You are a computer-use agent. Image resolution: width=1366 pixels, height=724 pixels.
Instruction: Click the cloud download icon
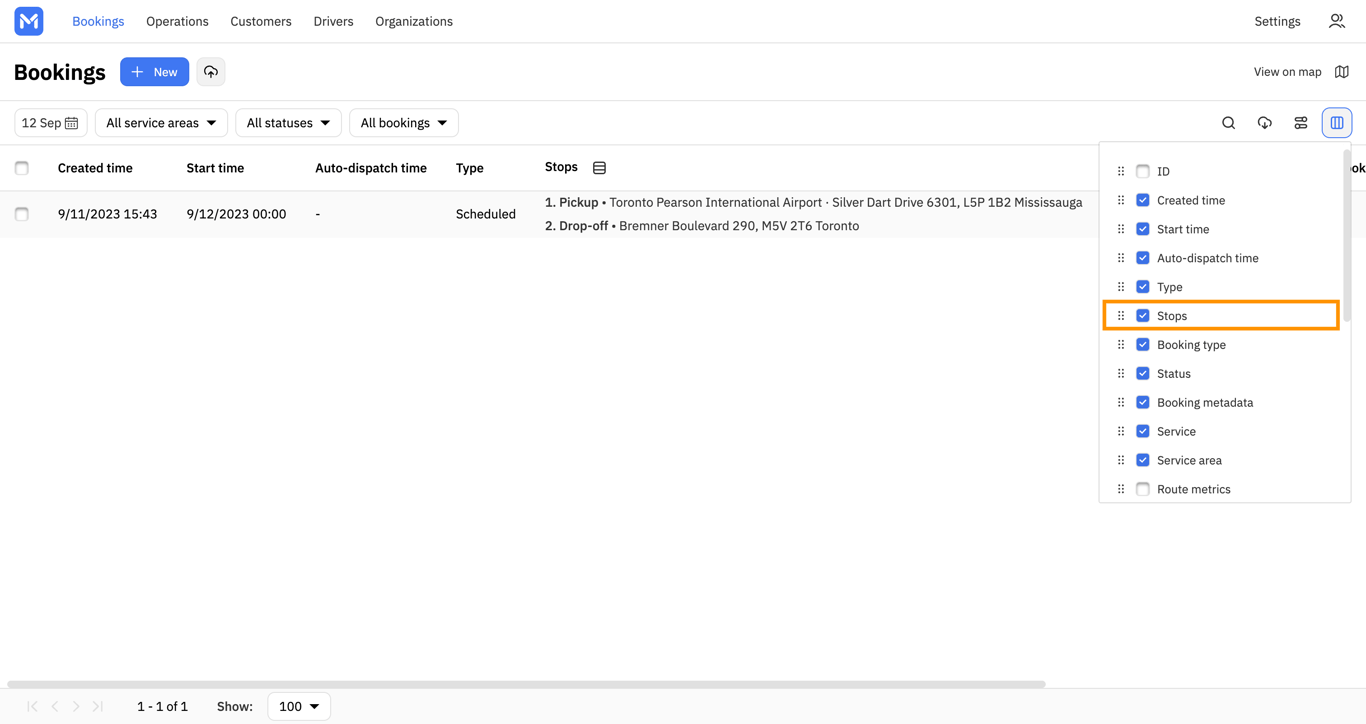(1265, 123)
